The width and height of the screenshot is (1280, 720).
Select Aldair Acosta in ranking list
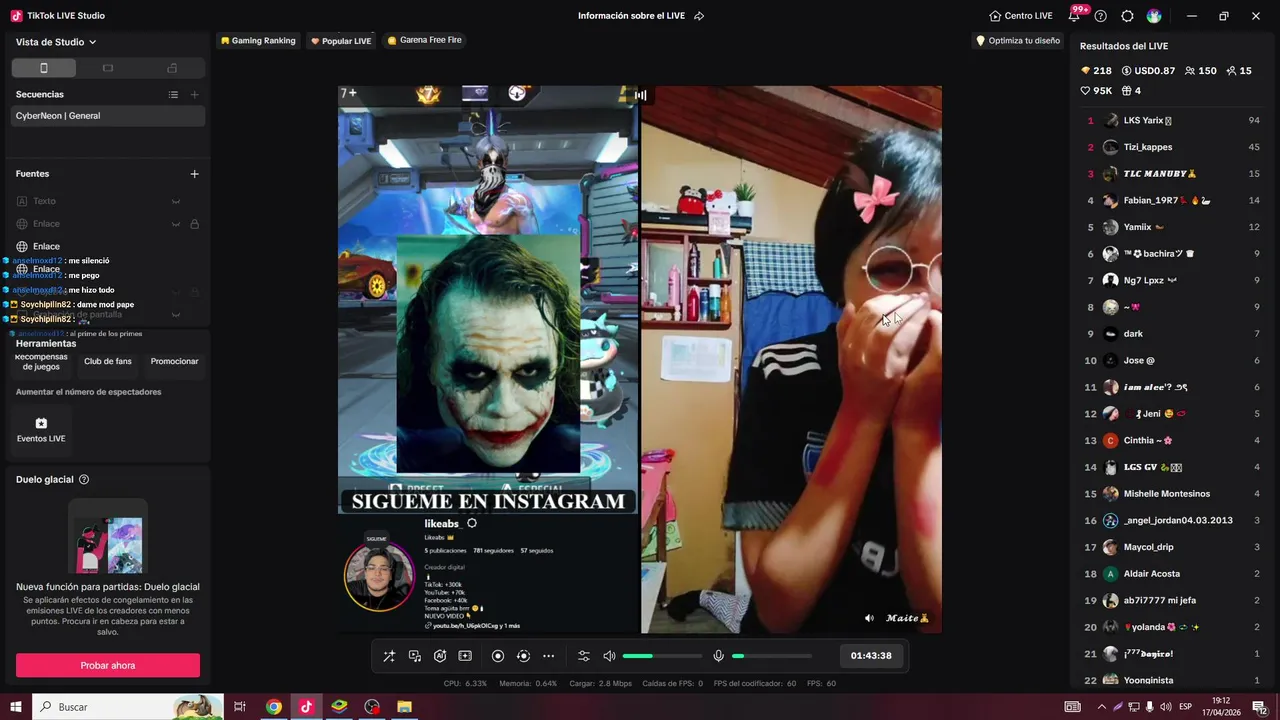(1172, 574)
